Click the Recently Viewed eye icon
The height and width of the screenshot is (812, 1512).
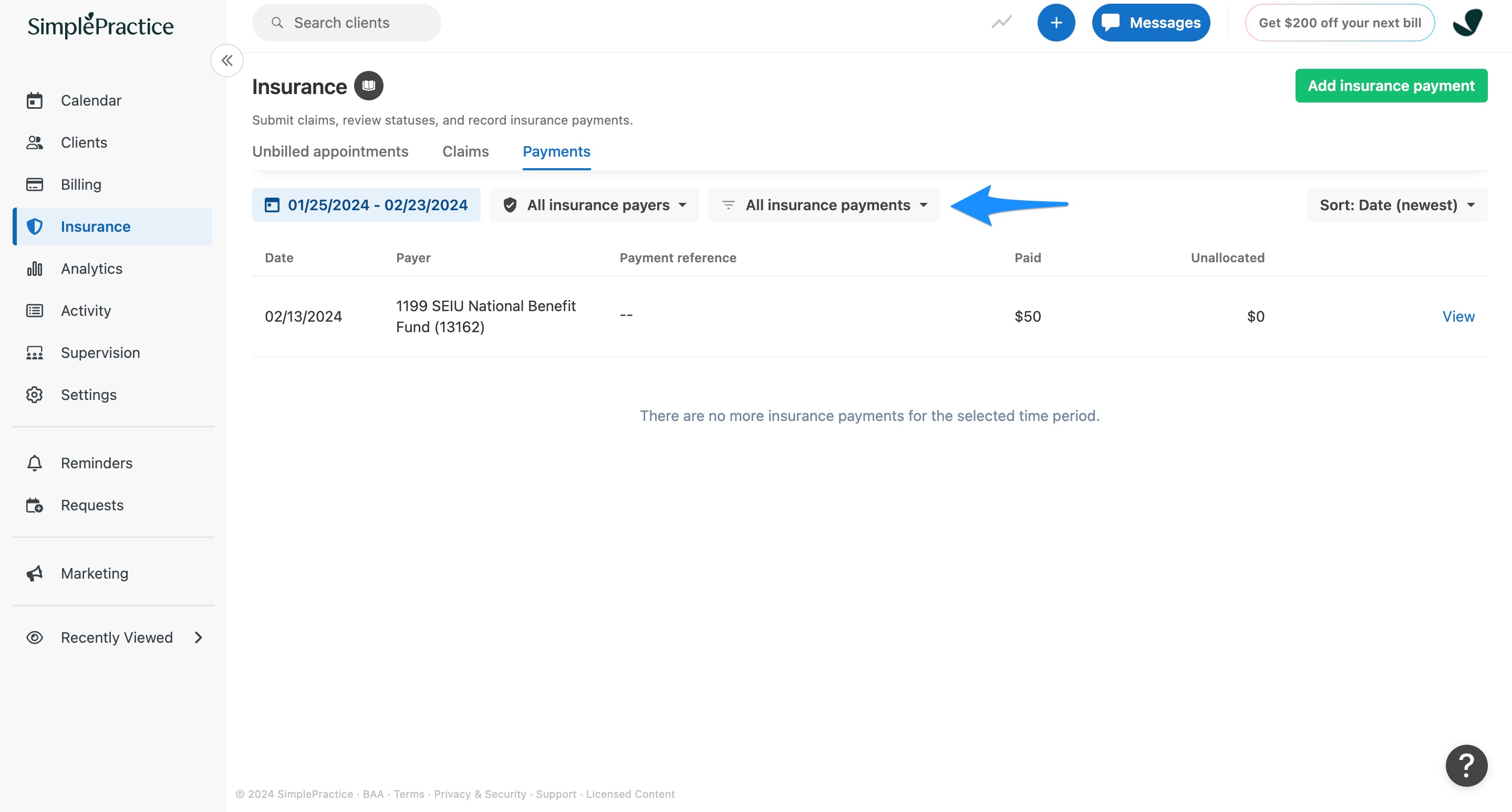click(x=35, y=638)
